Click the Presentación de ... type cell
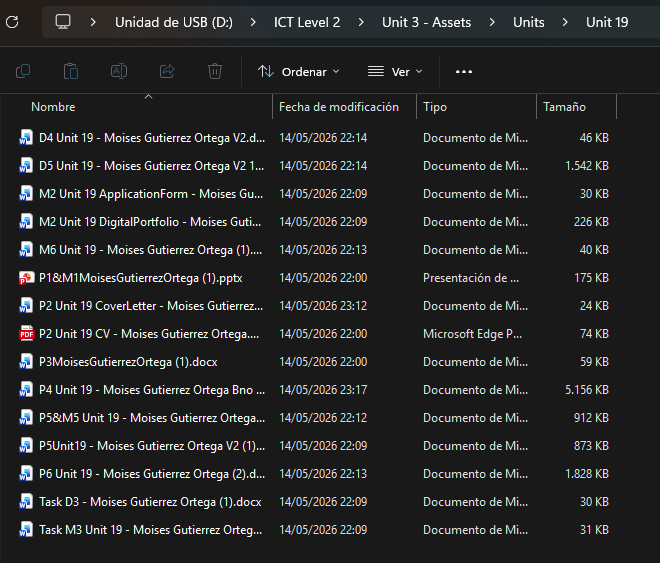Viewport: 660px width, 563px height. click(471, 278)
